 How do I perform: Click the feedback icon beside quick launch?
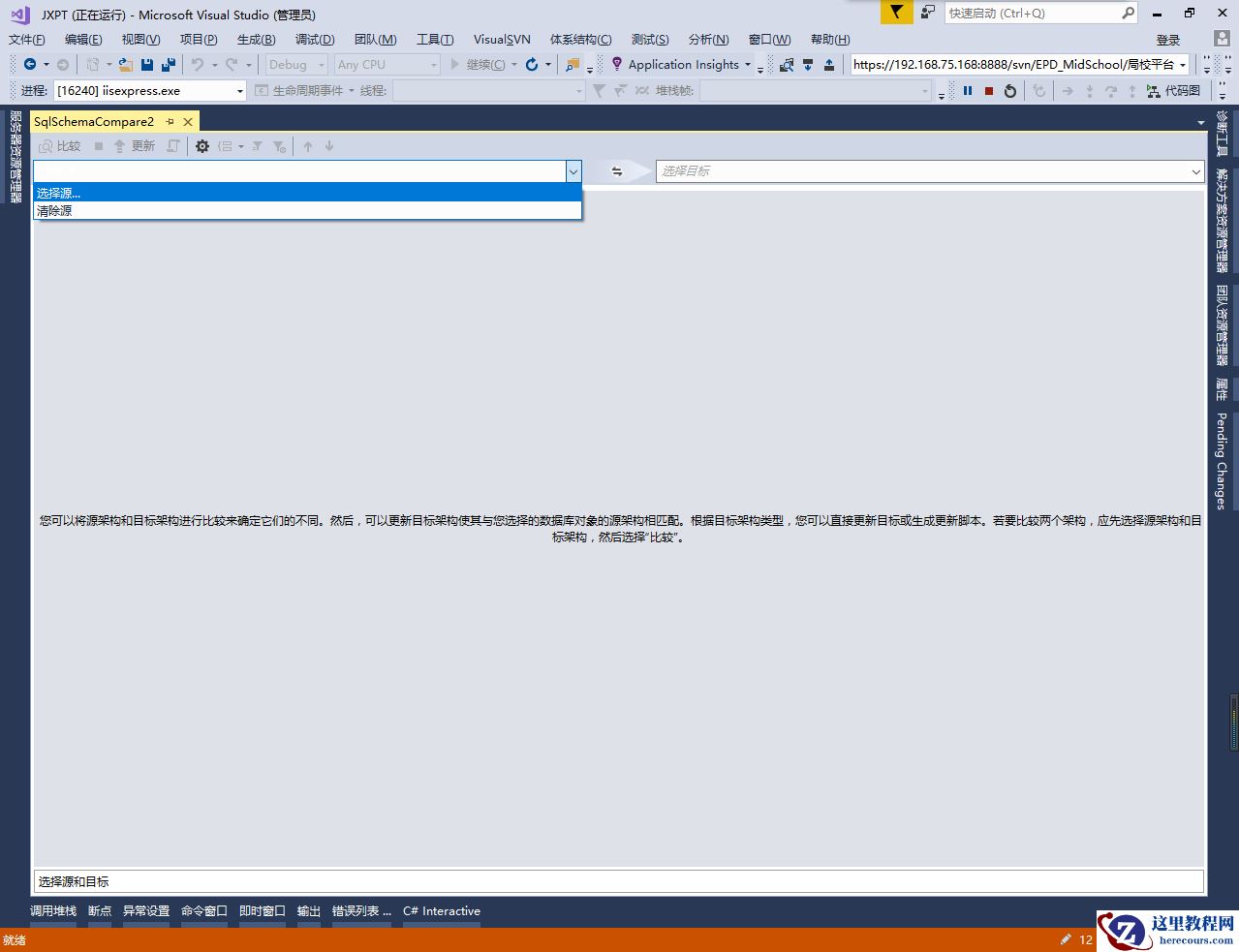pos(928,13)
